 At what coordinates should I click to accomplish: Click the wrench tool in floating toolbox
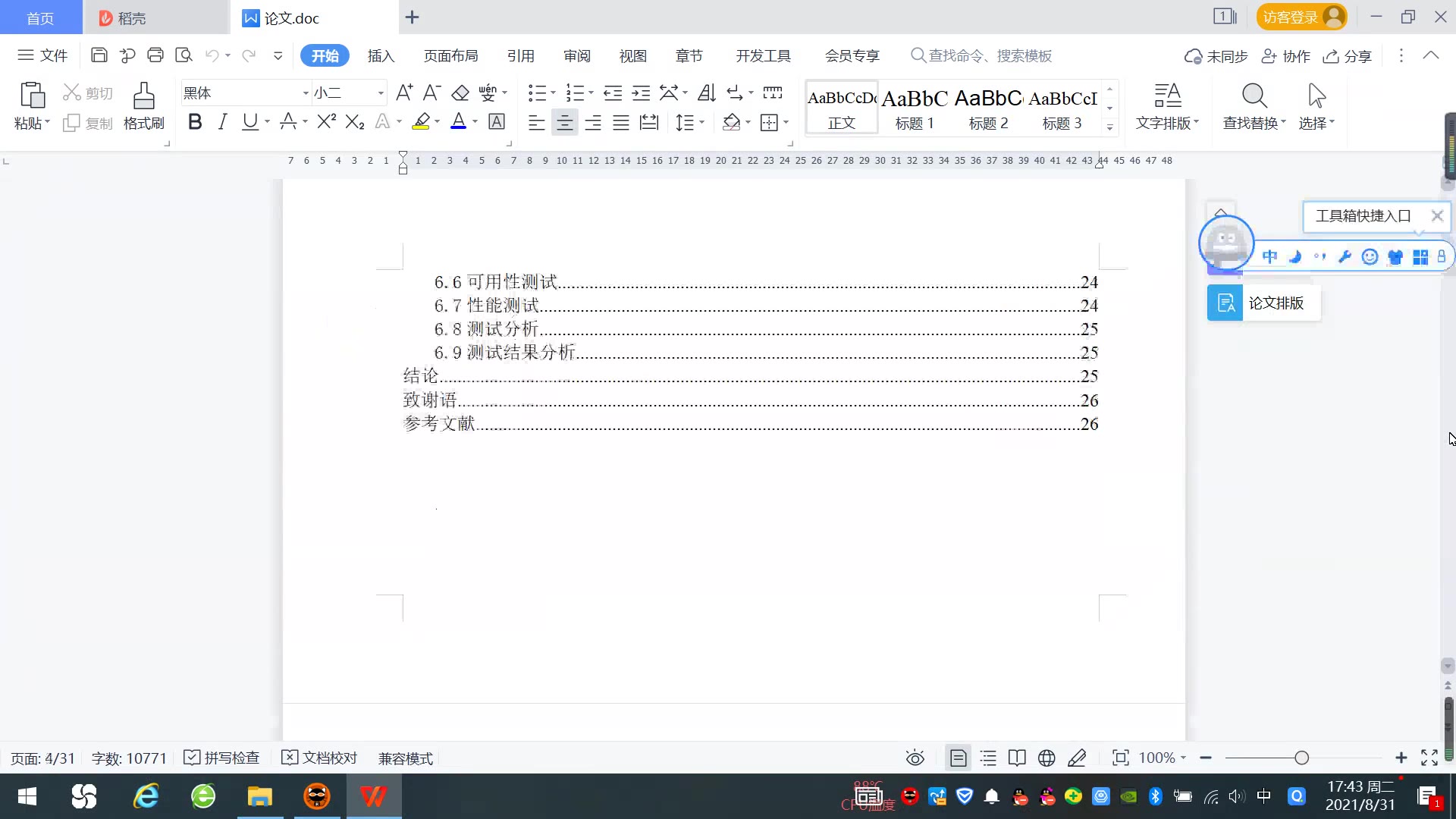tap(1345, 256)
